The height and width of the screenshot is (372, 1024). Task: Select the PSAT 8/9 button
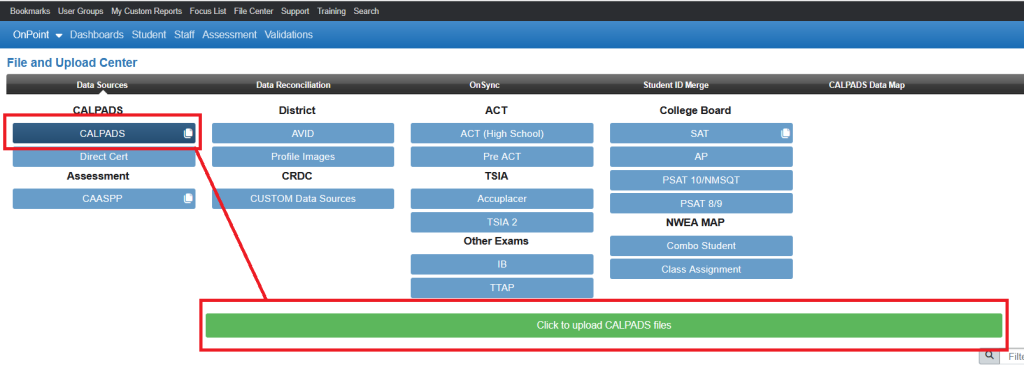pos(701,203)
